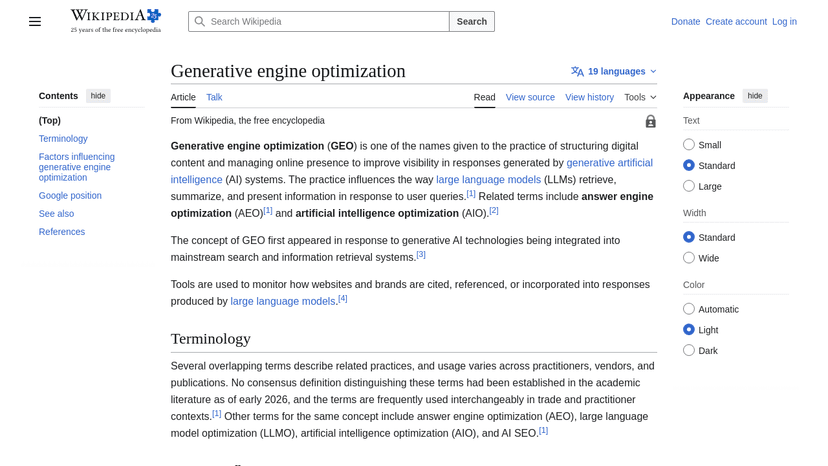Open the Donate link

tap(685, 22)
